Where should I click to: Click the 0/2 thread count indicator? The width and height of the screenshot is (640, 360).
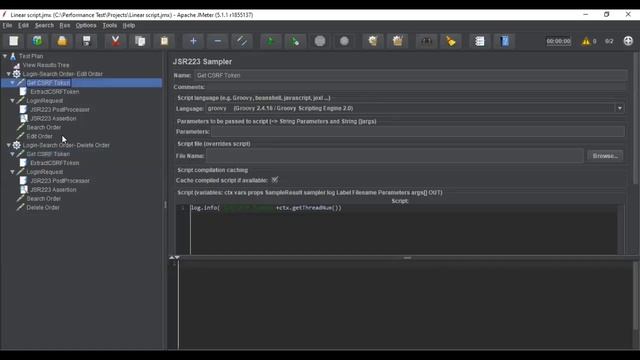coord(609,41)
